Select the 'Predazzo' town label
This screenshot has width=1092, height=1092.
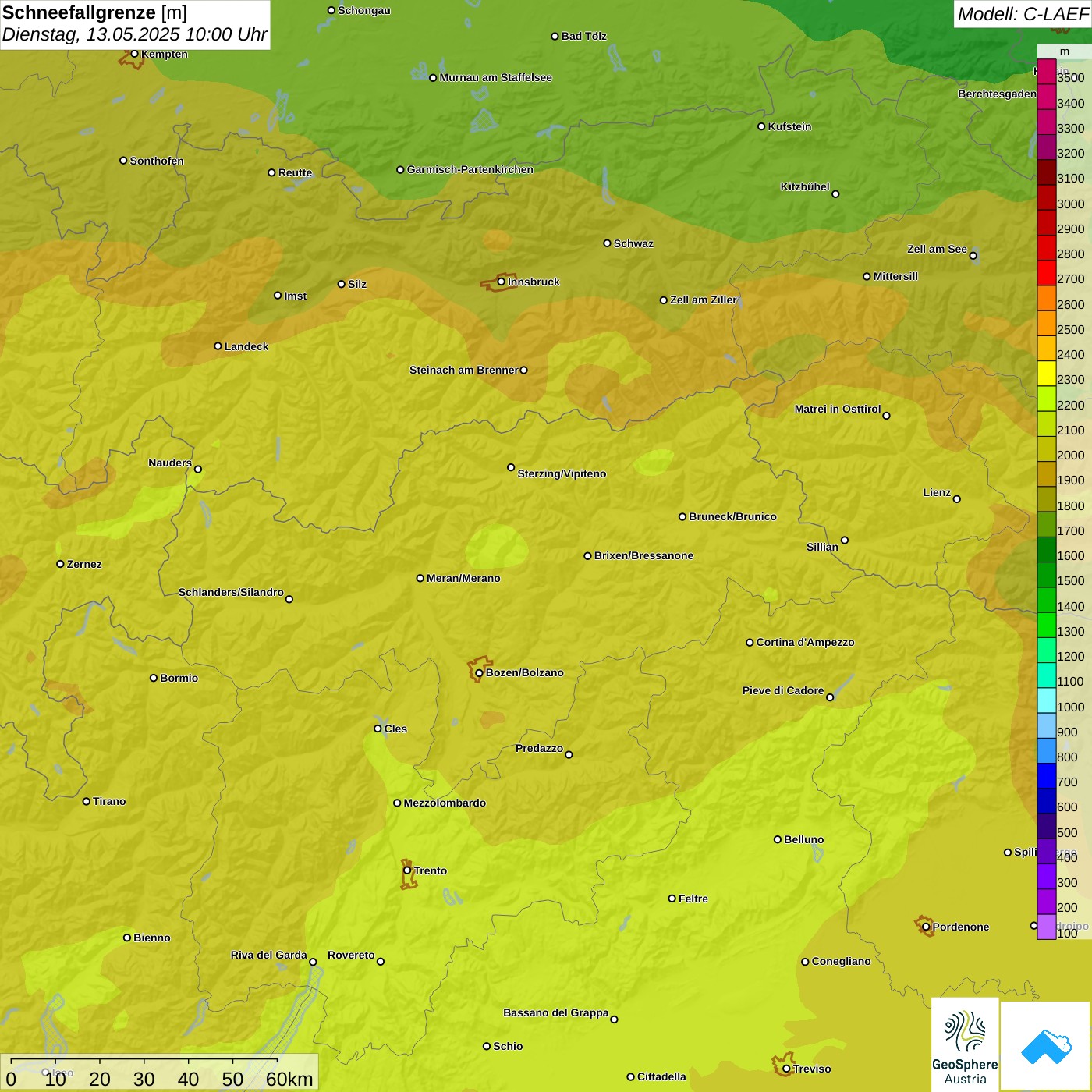tap(539, 748)
